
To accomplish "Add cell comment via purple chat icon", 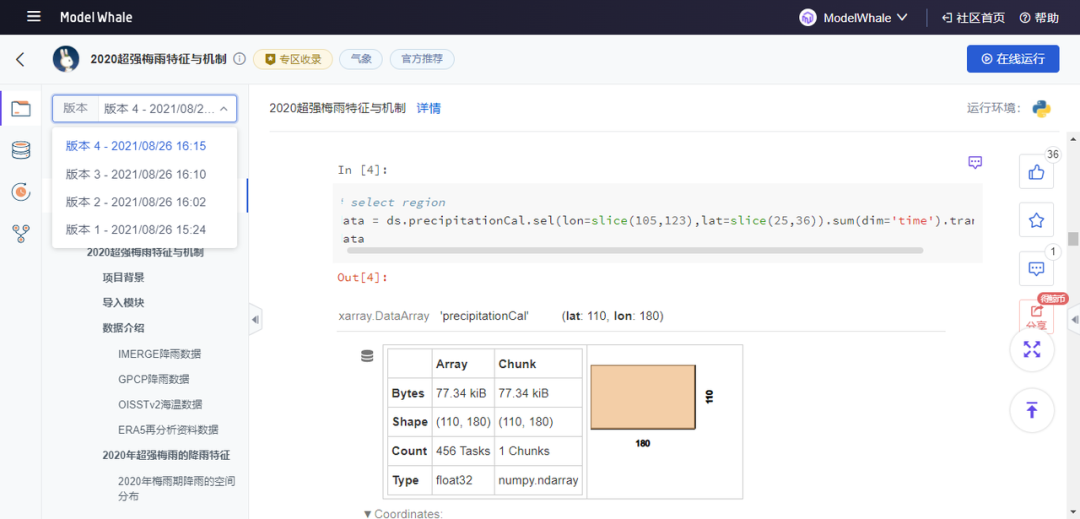I will coord(975,162).
